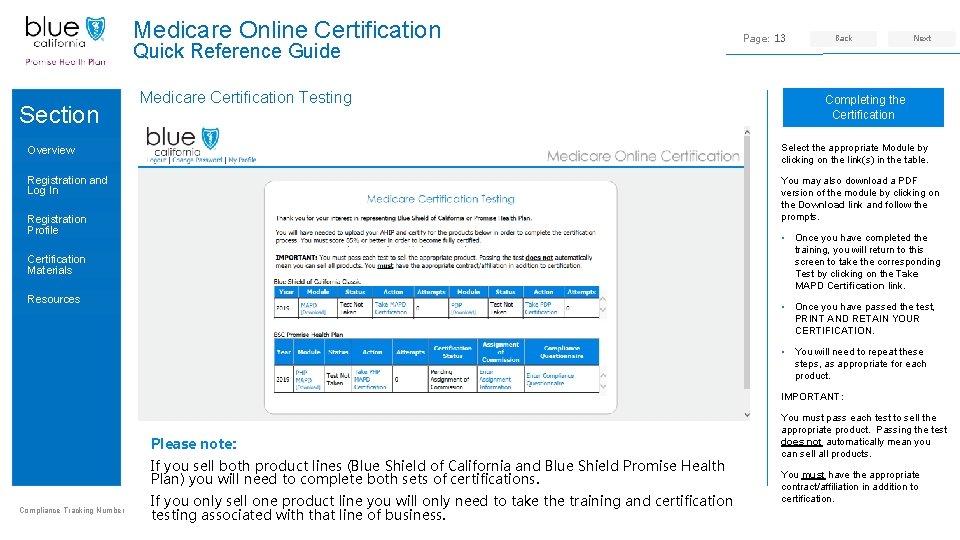960x540 pixels.
Task: Click the scroll up arrow of embedded page
Action: 747,132
